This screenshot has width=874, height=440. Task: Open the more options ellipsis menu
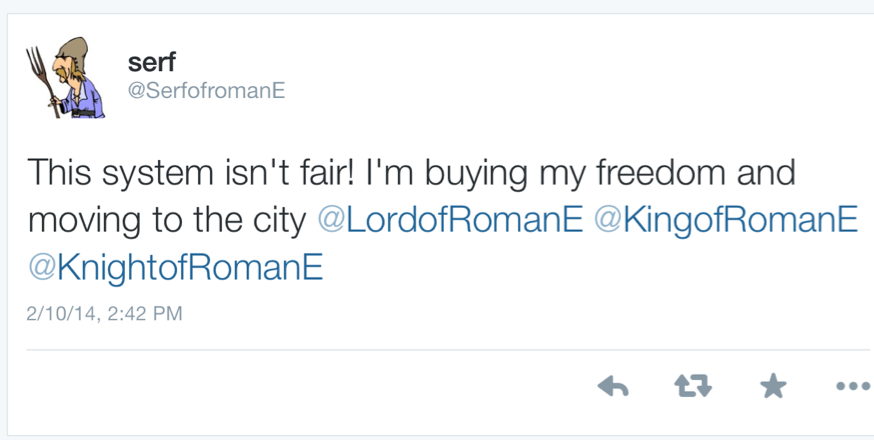tap(852, 387)
